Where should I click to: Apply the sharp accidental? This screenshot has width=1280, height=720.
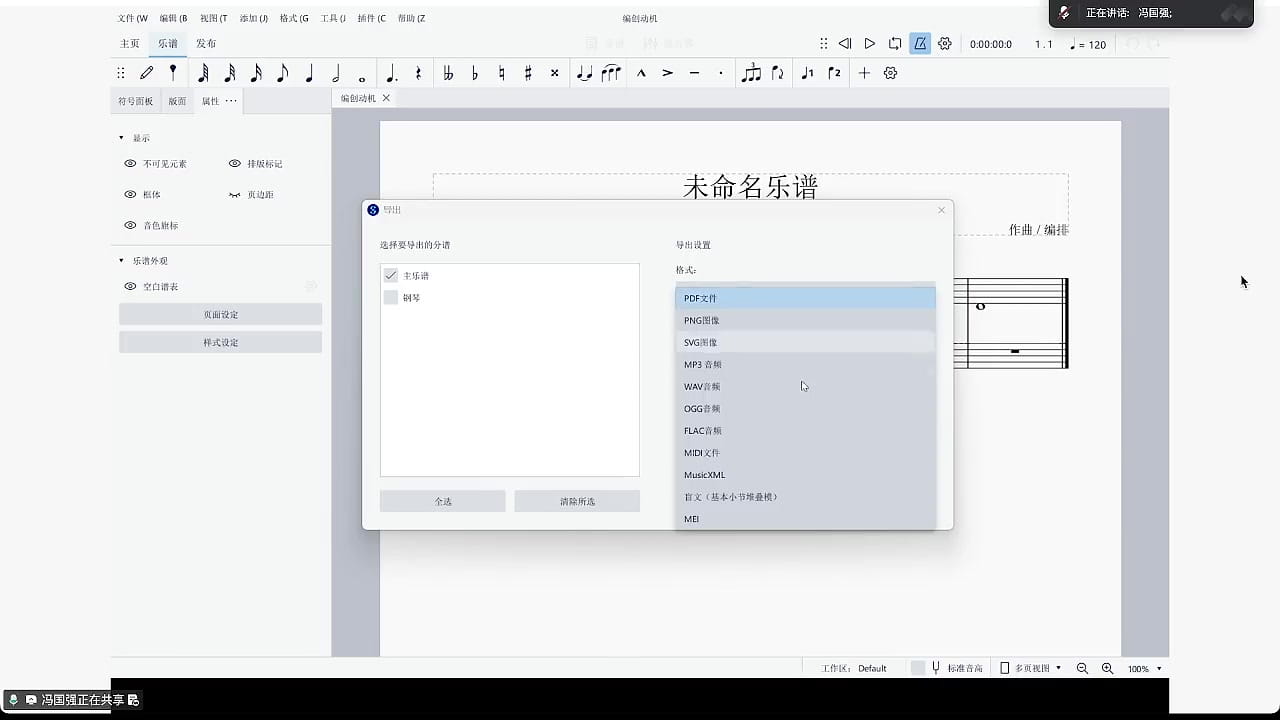(528, 73)
